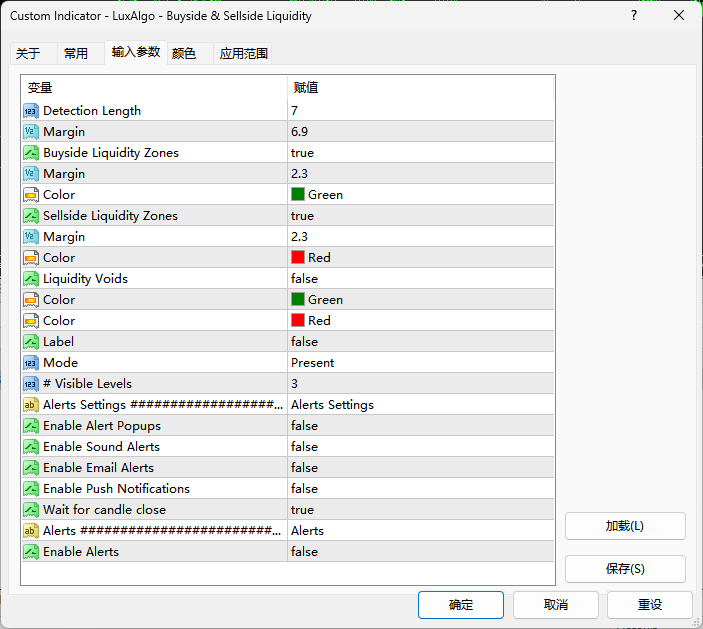
Task: Click the string icon beside Alerts Settings
Action: pyautogui.click(x=31, y=405)
